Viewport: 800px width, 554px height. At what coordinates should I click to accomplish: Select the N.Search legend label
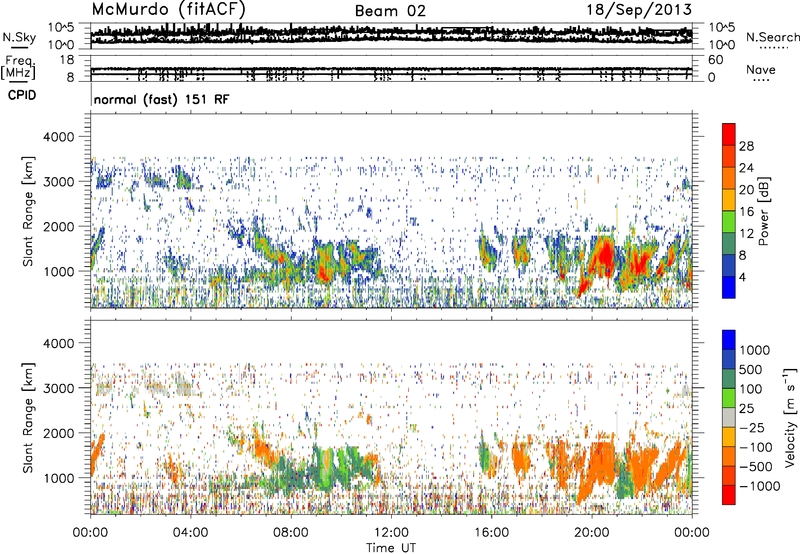772,37
